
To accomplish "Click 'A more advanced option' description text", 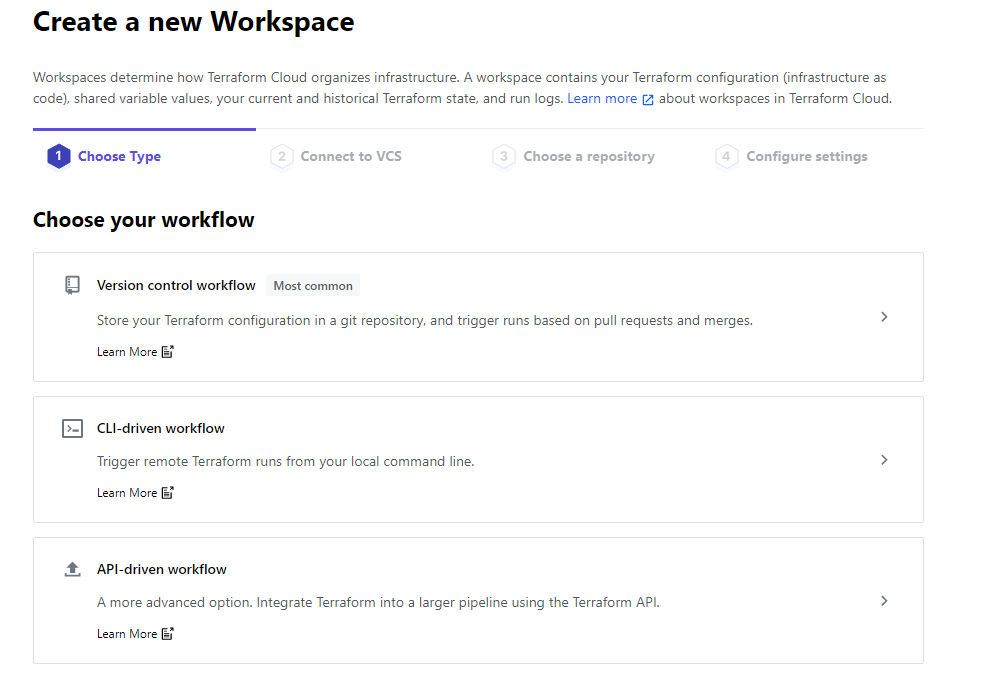I will (x=378, y=602).
